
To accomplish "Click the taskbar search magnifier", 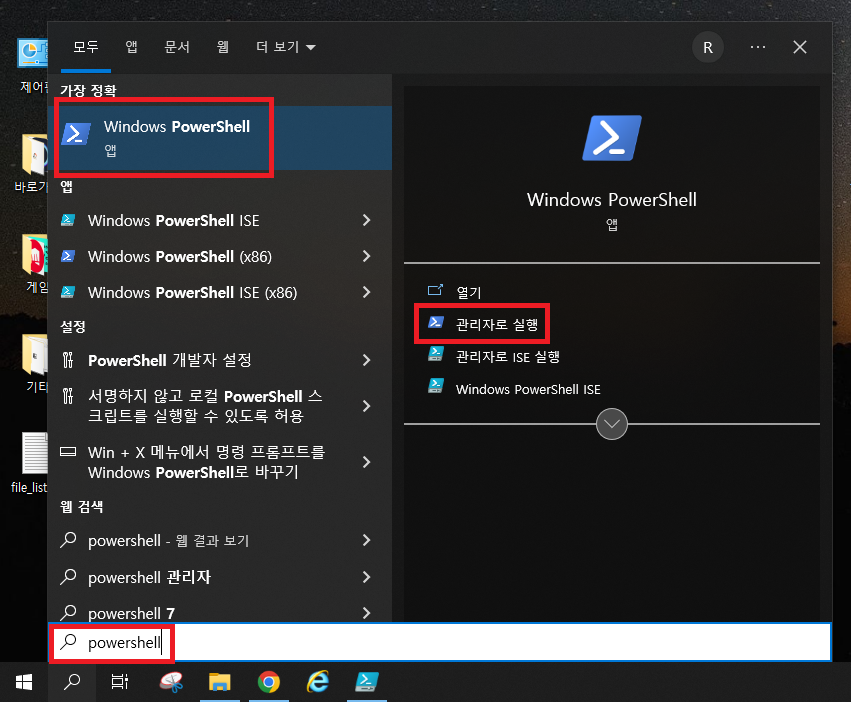I will click(72, 682).
